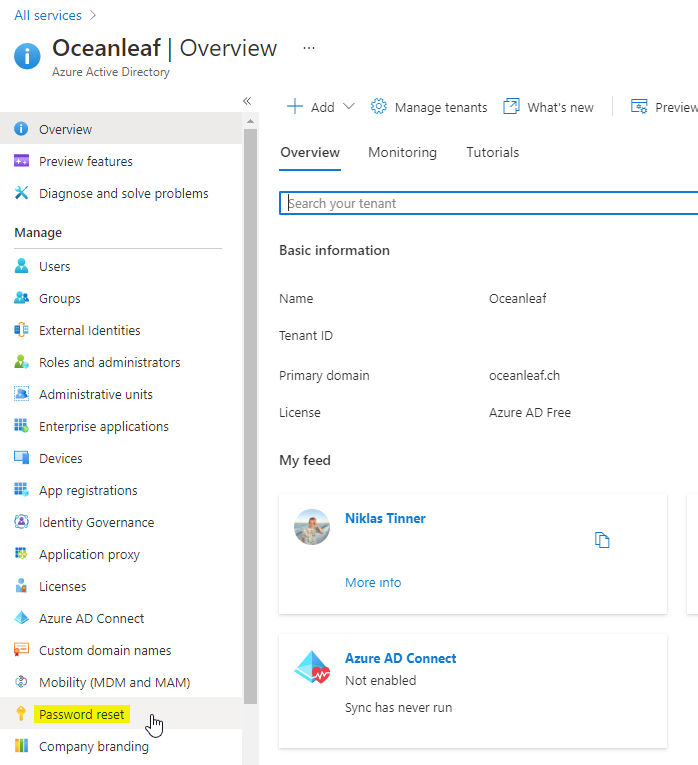Click the Diagnose and solve problems icon
The image size is (698, 765).
(21, 193)
